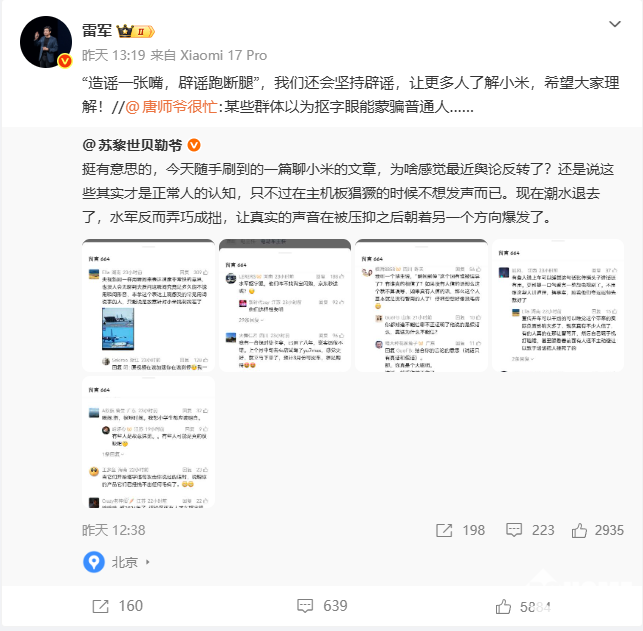
Task: Click bottom repost icon showing 160
Action: click(100, 606)
